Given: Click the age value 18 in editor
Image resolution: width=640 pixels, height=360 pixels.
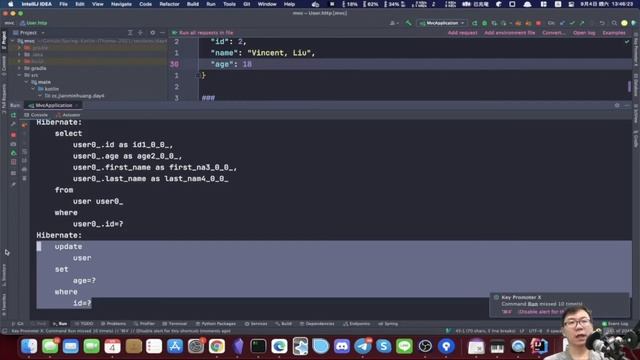Looking at the screenshot, I should pos(247,64).
